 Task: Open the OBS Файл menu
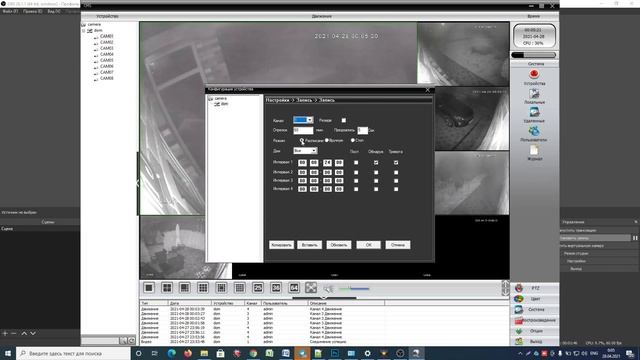[x=10, y=11]
